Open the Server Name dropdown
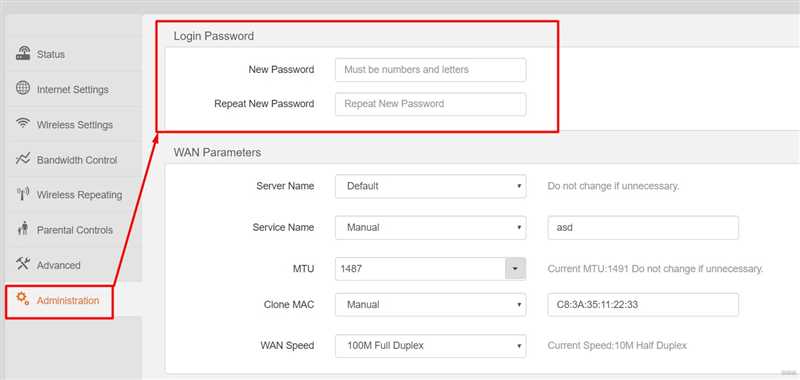Image resolution: width=800 pixels, height=380 pixels. [x=430, y=186]
